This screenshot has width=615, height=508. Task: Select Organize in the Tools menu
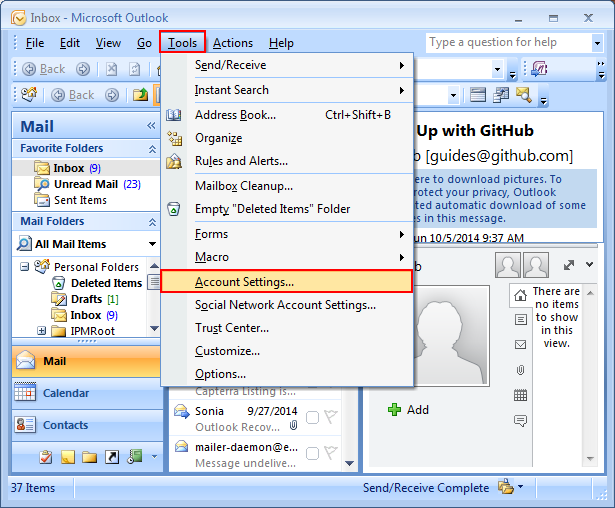tap(287, 138)
